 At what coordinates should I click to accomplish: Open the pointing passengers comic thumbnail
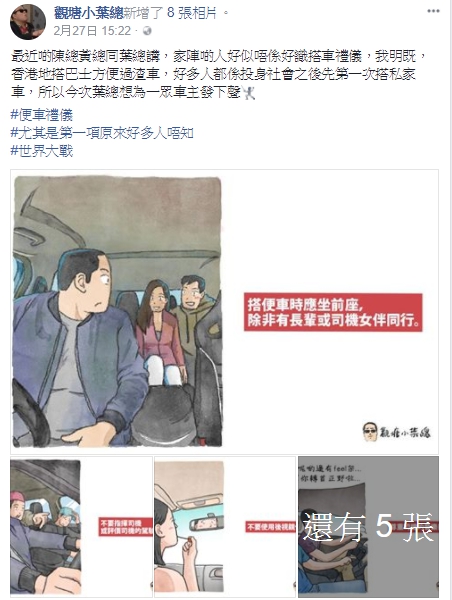(81, 527)
